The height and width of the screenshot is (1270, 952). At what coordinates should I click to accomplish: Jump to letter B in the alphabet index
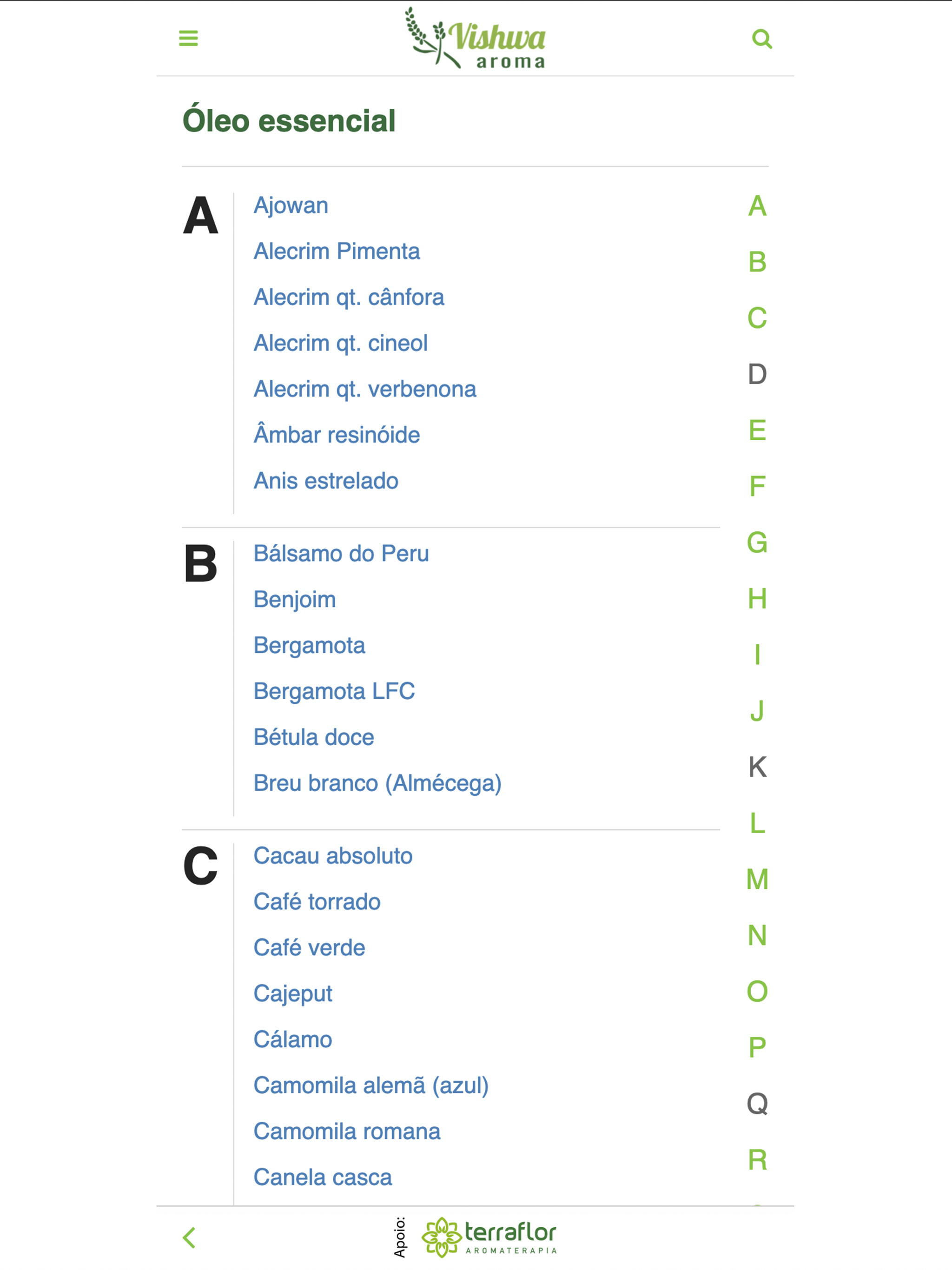coord(756,264)
